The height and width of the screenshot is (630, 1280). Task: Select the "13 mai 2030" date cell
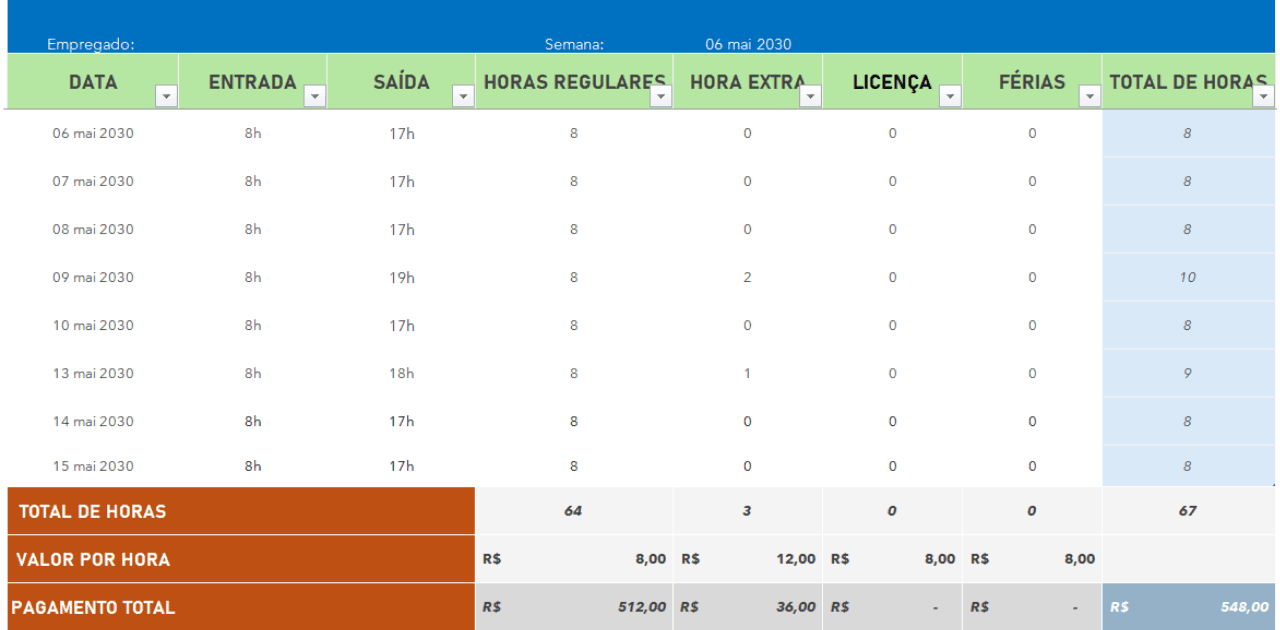(x=93, y=373)
